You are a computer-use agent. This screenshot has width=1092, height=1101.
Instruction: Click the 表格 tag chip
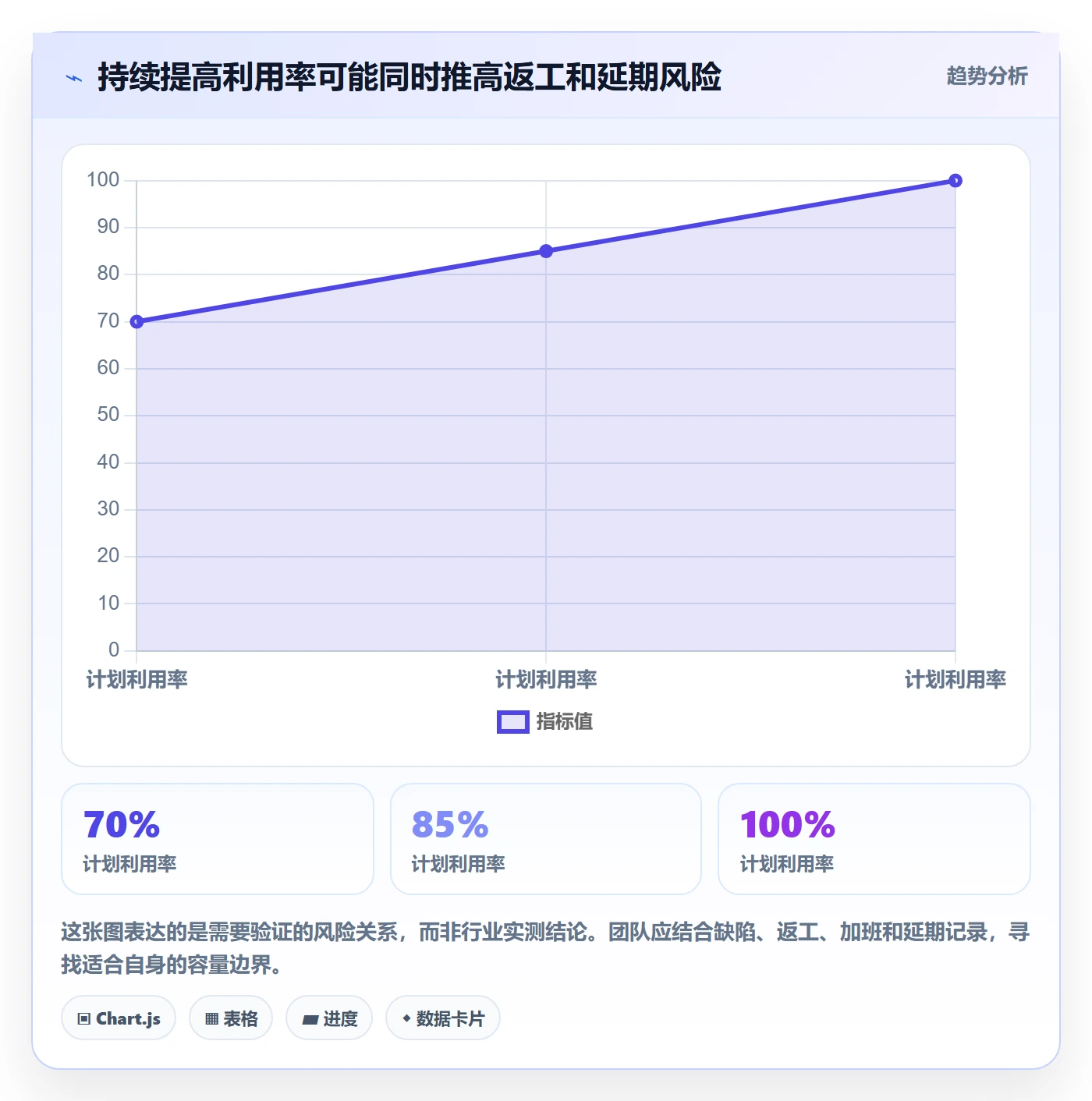point(231,1018)
